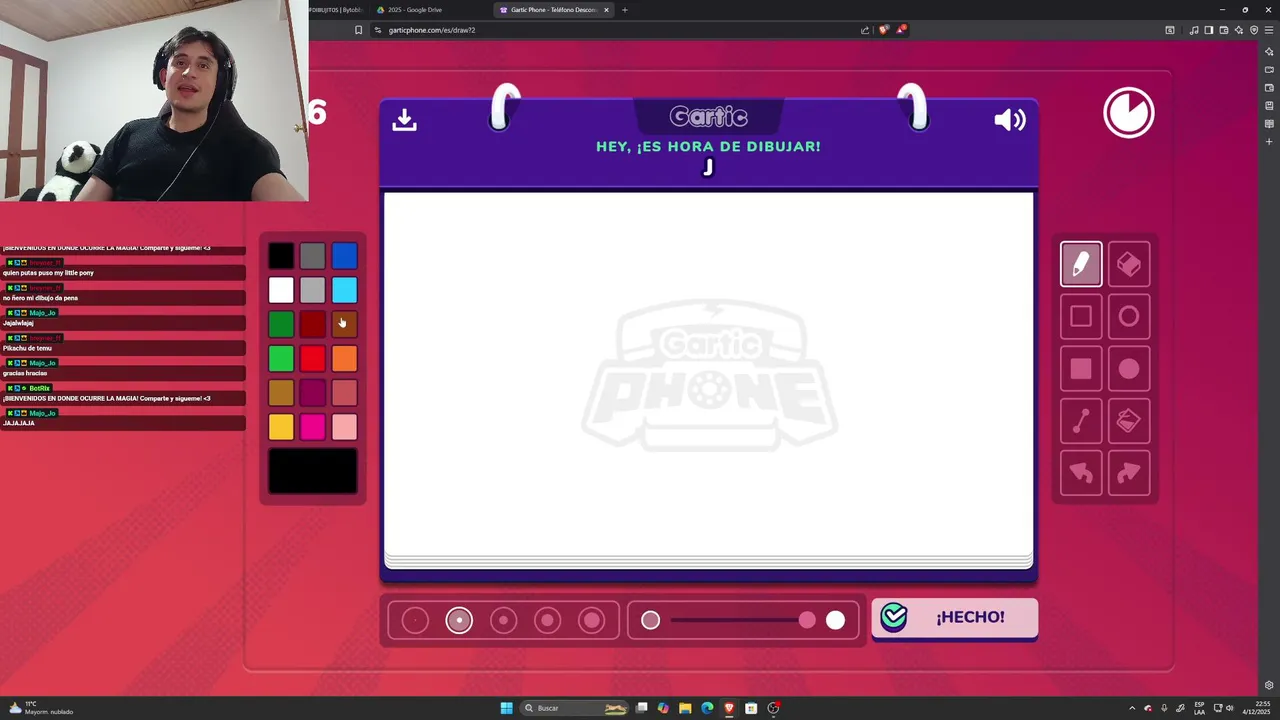Switch to the 2025 - Google Drive tab
The image size is (1280, 720).
430,10
